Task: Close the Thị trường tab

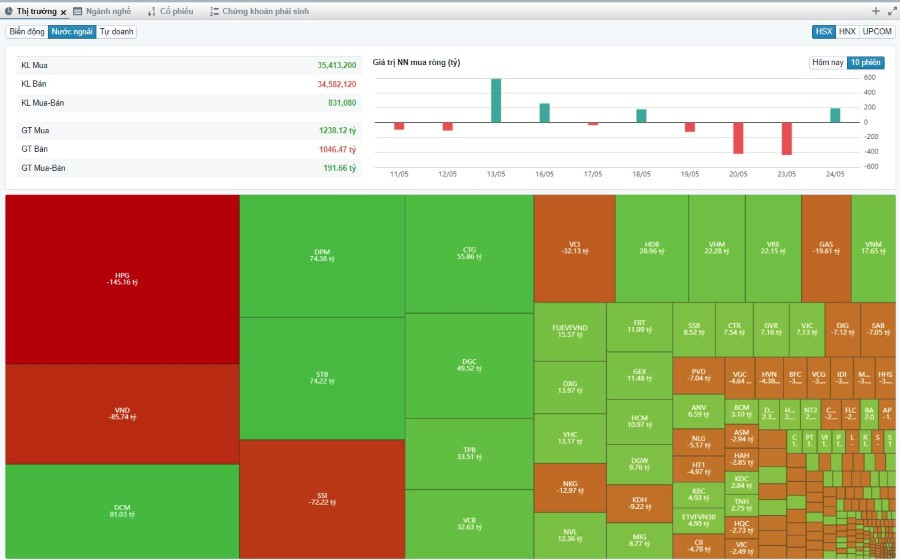Action: coord(63,12)
